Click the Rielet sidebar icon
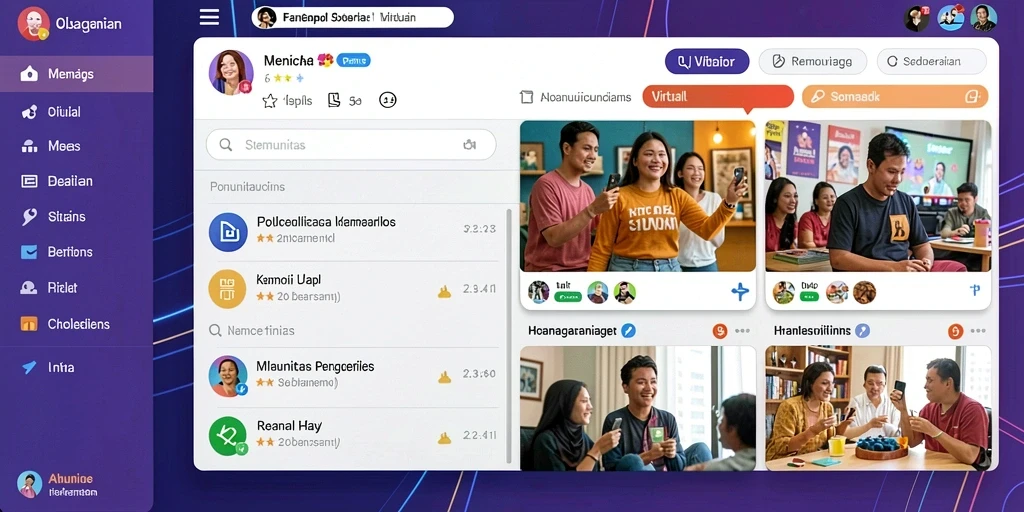Screen dimensions: 1024x512 [29, 287]
